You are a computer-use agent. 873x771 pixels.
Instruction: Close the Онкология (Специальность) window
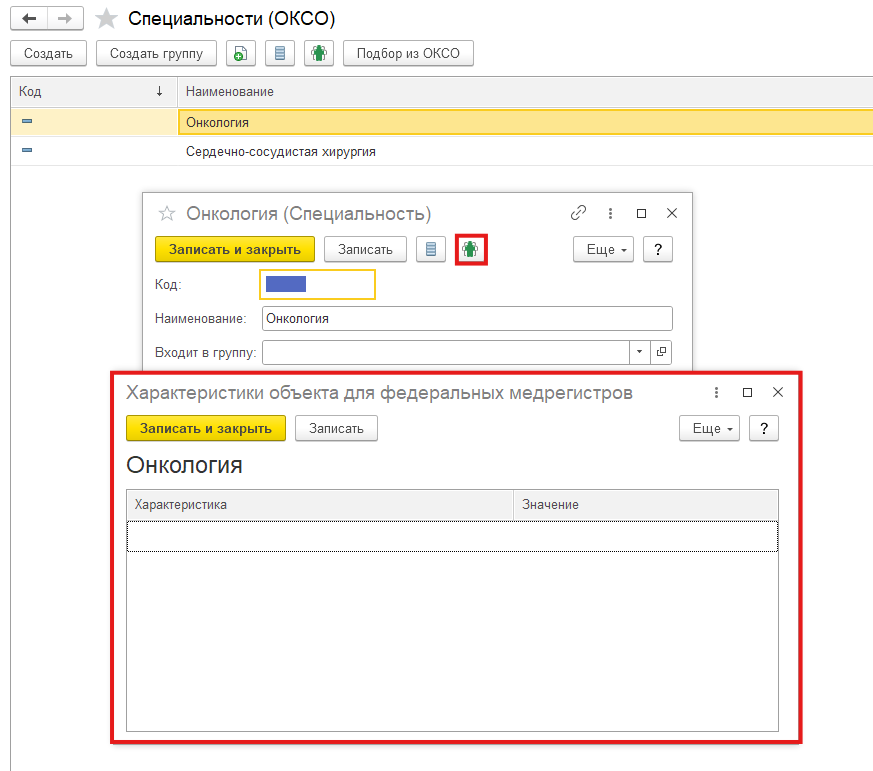pos(672,213)
